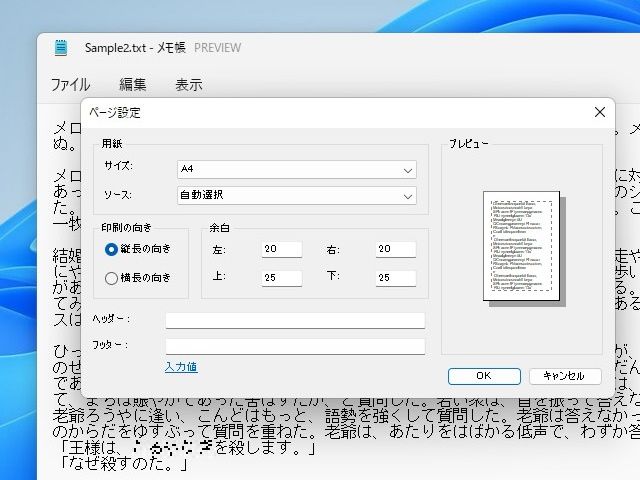Click the Sample2.txt - メモ帳 window title
Viewport: 640px width, 480px height.
coord(135,48)
